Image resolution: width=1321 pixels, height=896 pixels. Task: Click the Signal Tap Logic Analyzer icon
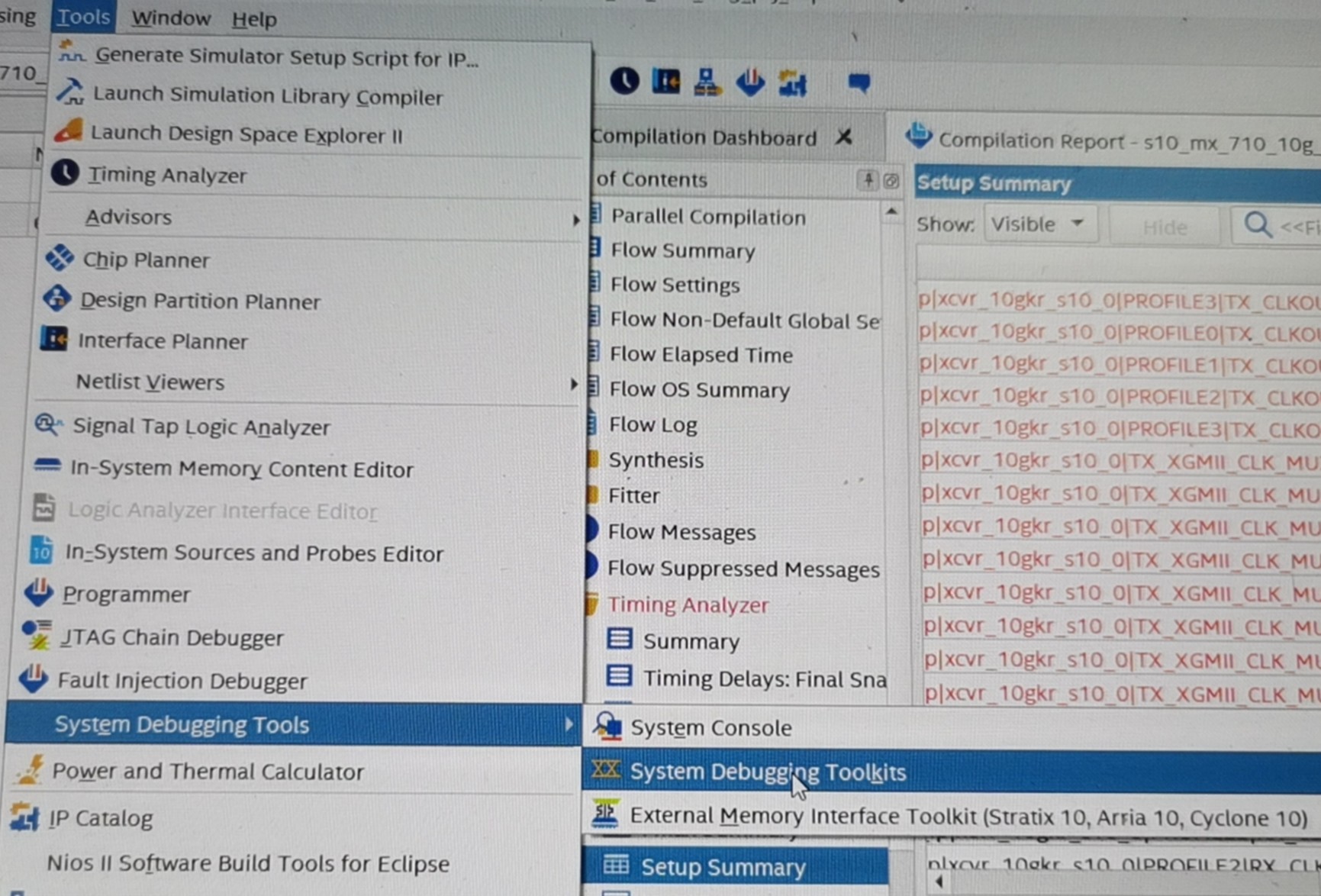tap(48, 424)
